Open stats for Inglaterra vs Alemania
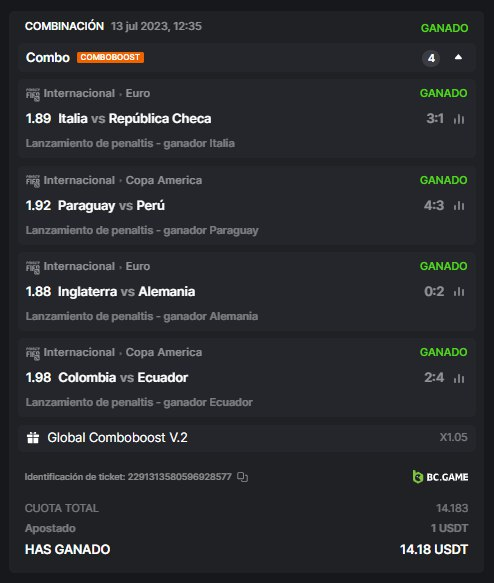This screenshot has height=583, width=494. click(x=459, y=292)
